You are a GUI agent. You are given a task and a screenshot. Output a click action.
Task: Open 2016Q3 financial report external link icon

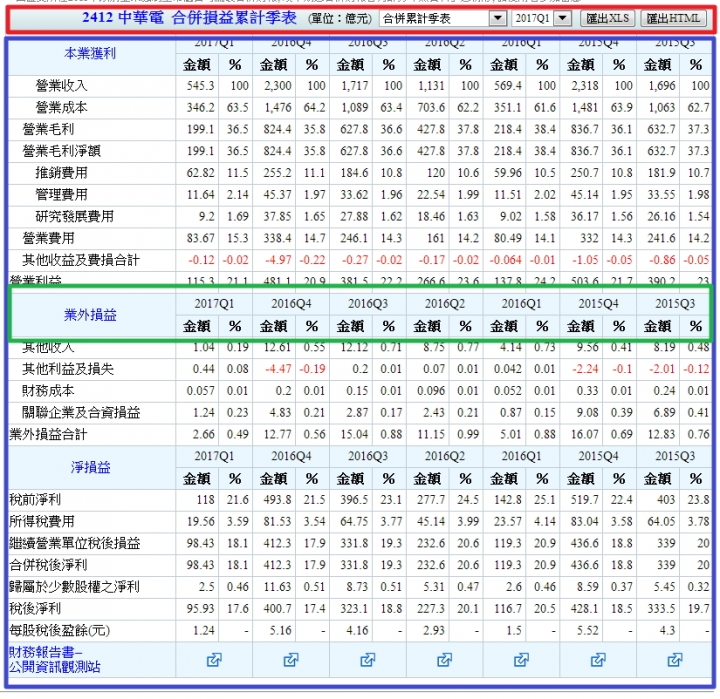coord(367,660)
